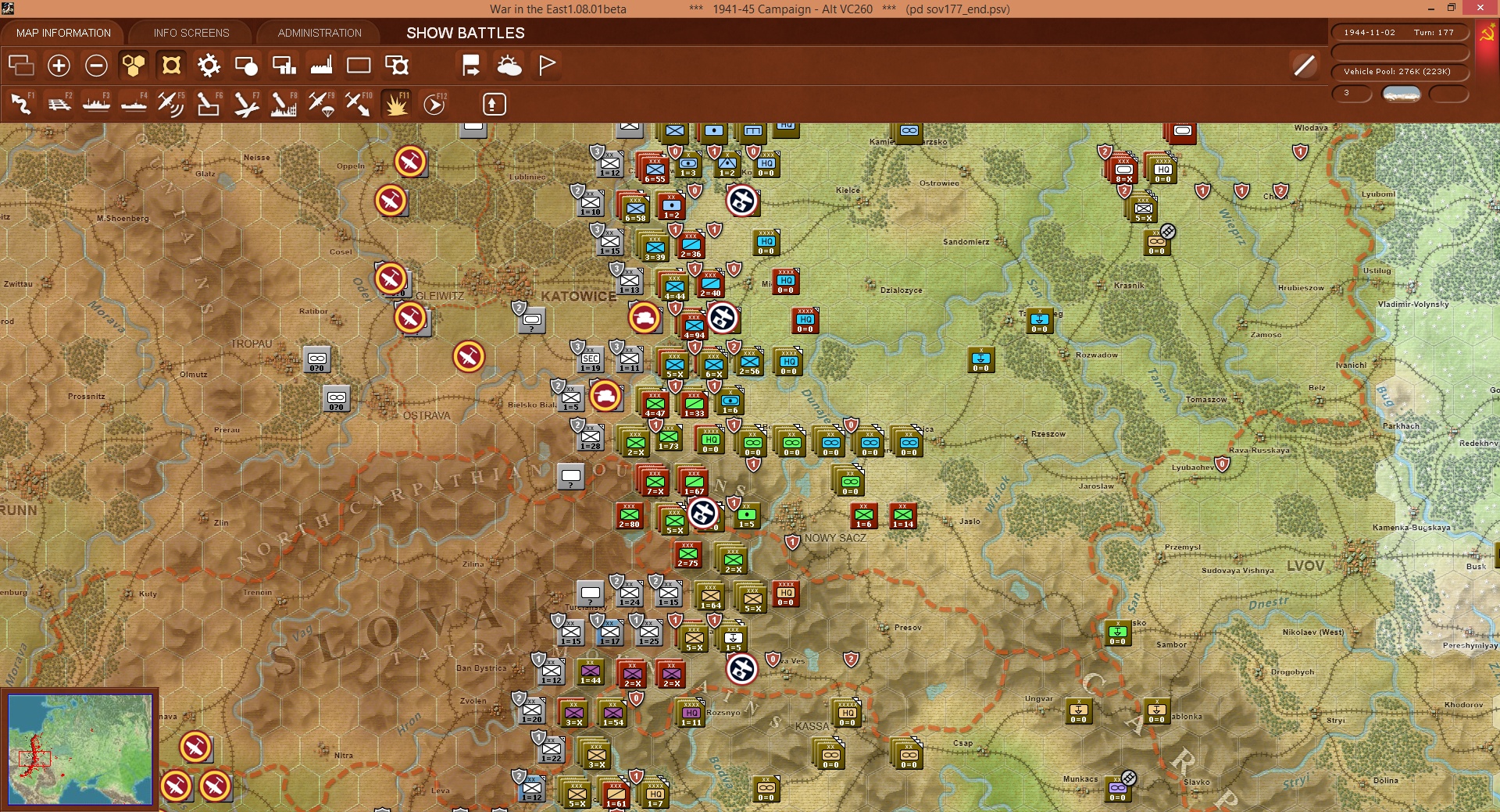Zoom in the map with the plus icon
Image resolution: width=1500 pixels, height=812 pixels.
(x=59, y=66)
